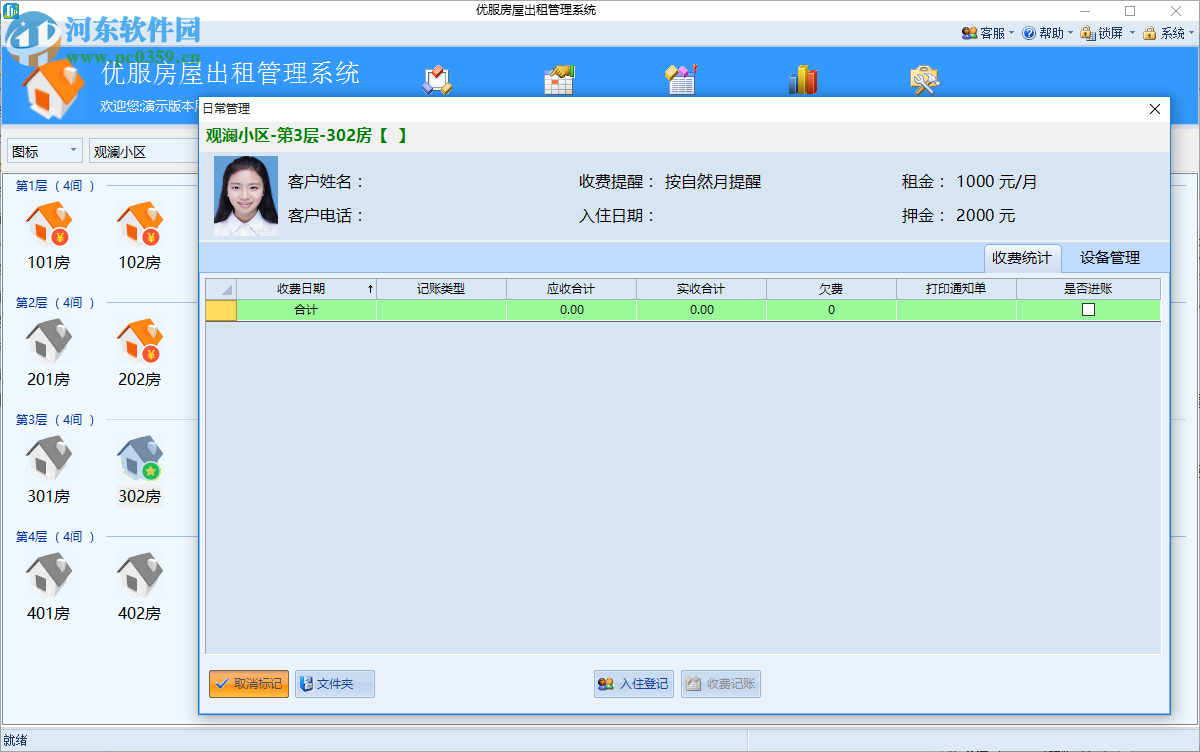Click the 第1层（4间）floor group header

point(56,186)
